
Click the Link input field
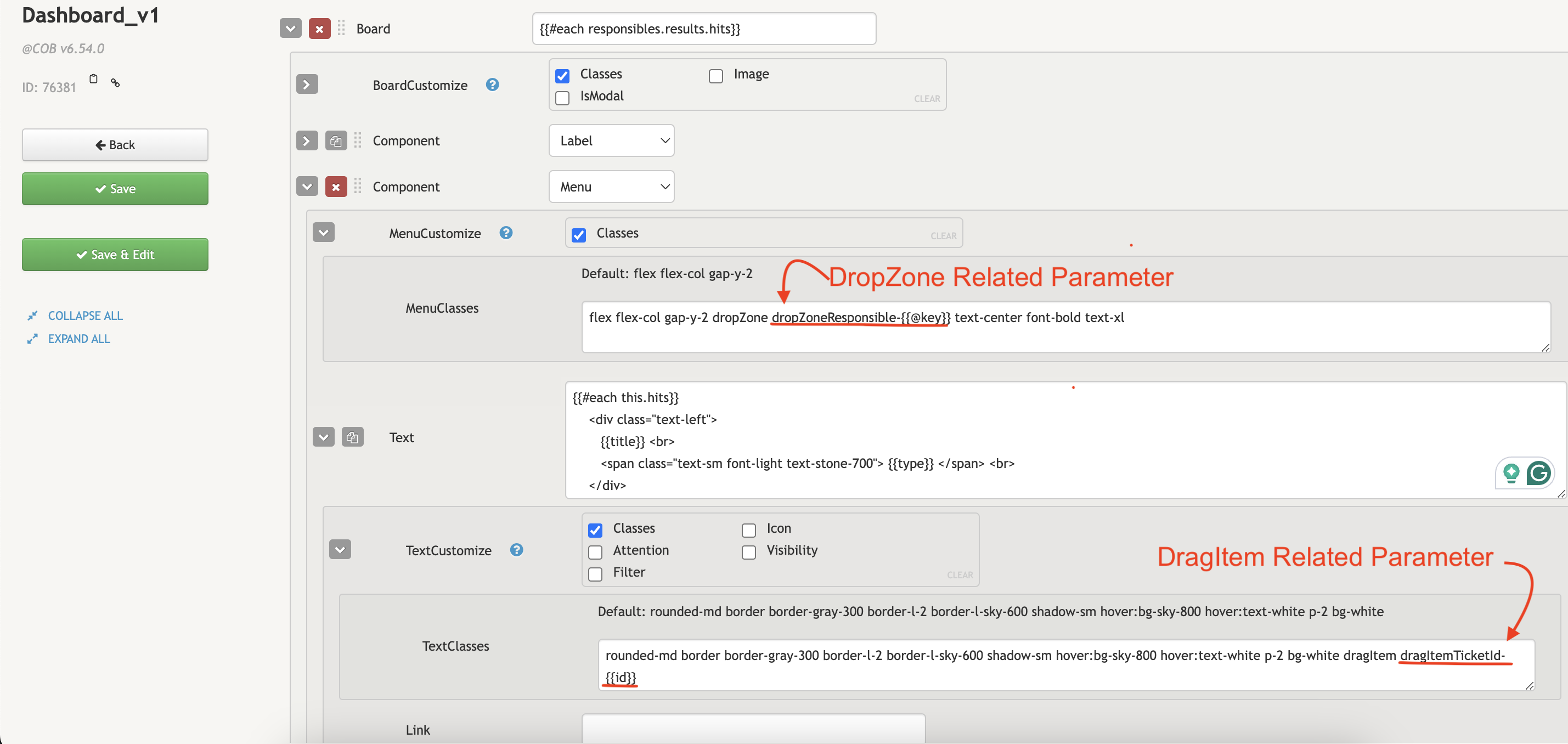(754, 729)
